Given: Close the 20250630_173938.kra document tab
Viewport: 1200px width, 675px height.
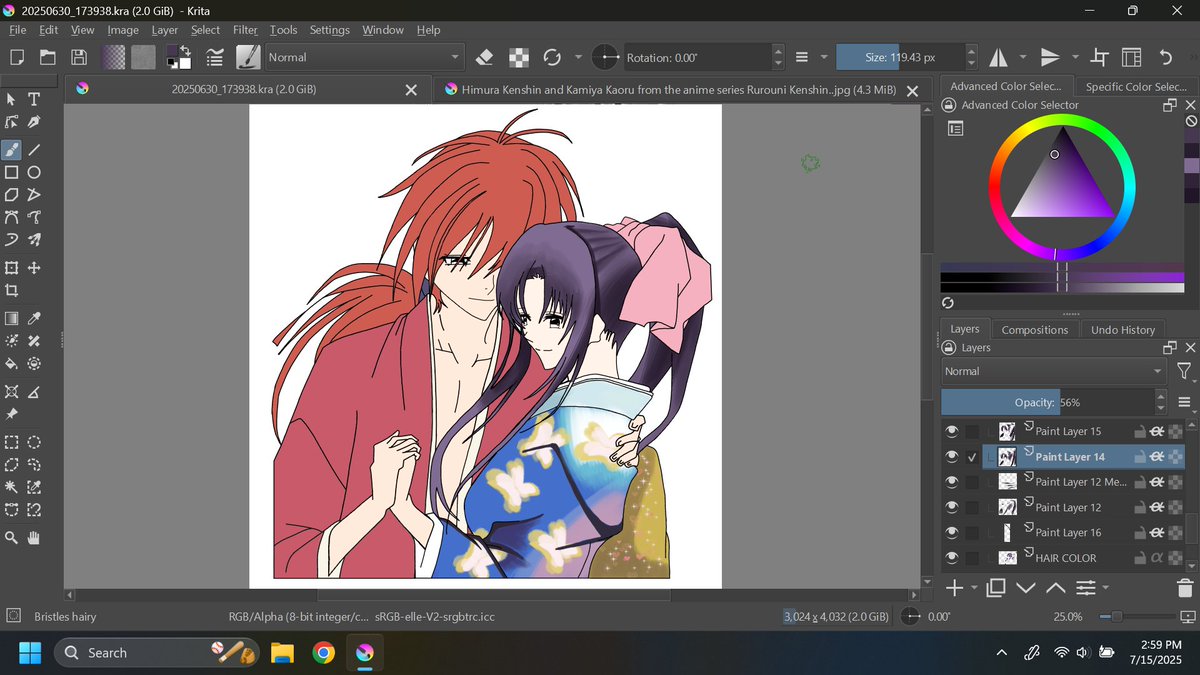Looking at the screenshot, I should [411, 89].
